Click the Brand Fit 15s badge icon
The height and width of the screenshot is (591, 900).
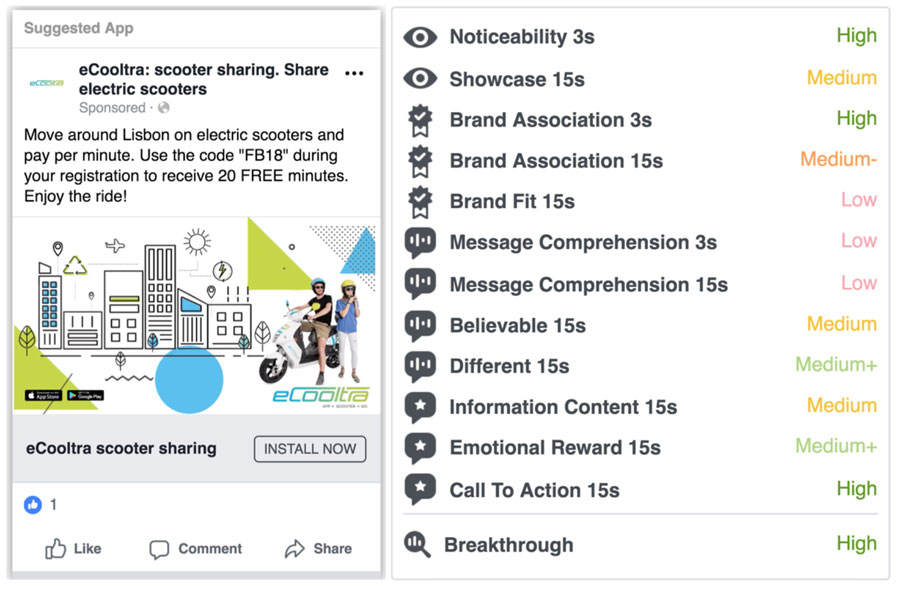[x=420, y=202]
